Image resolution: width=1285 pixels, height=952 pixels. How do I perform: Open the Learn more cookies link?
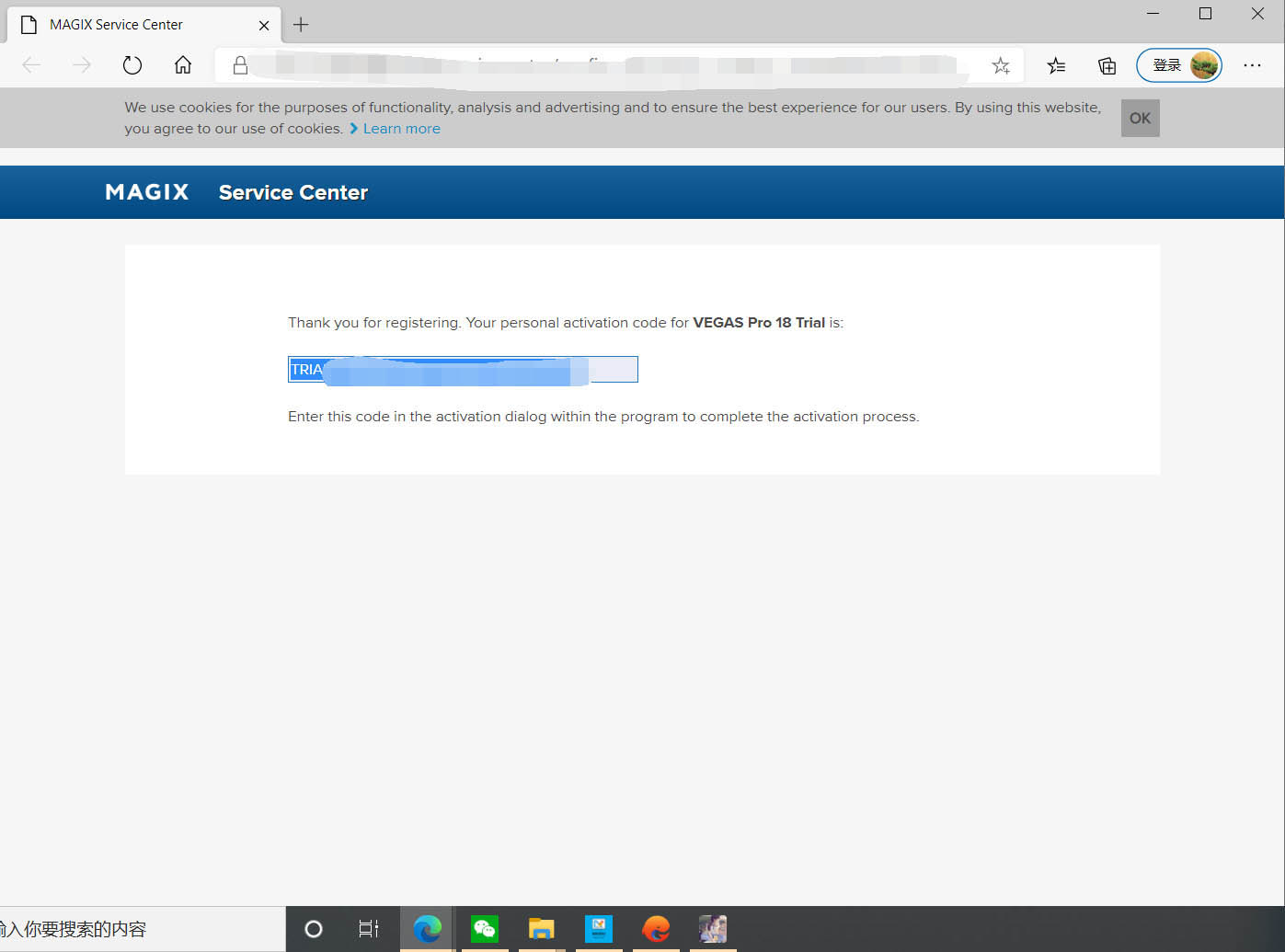click(x=401, y=129)
